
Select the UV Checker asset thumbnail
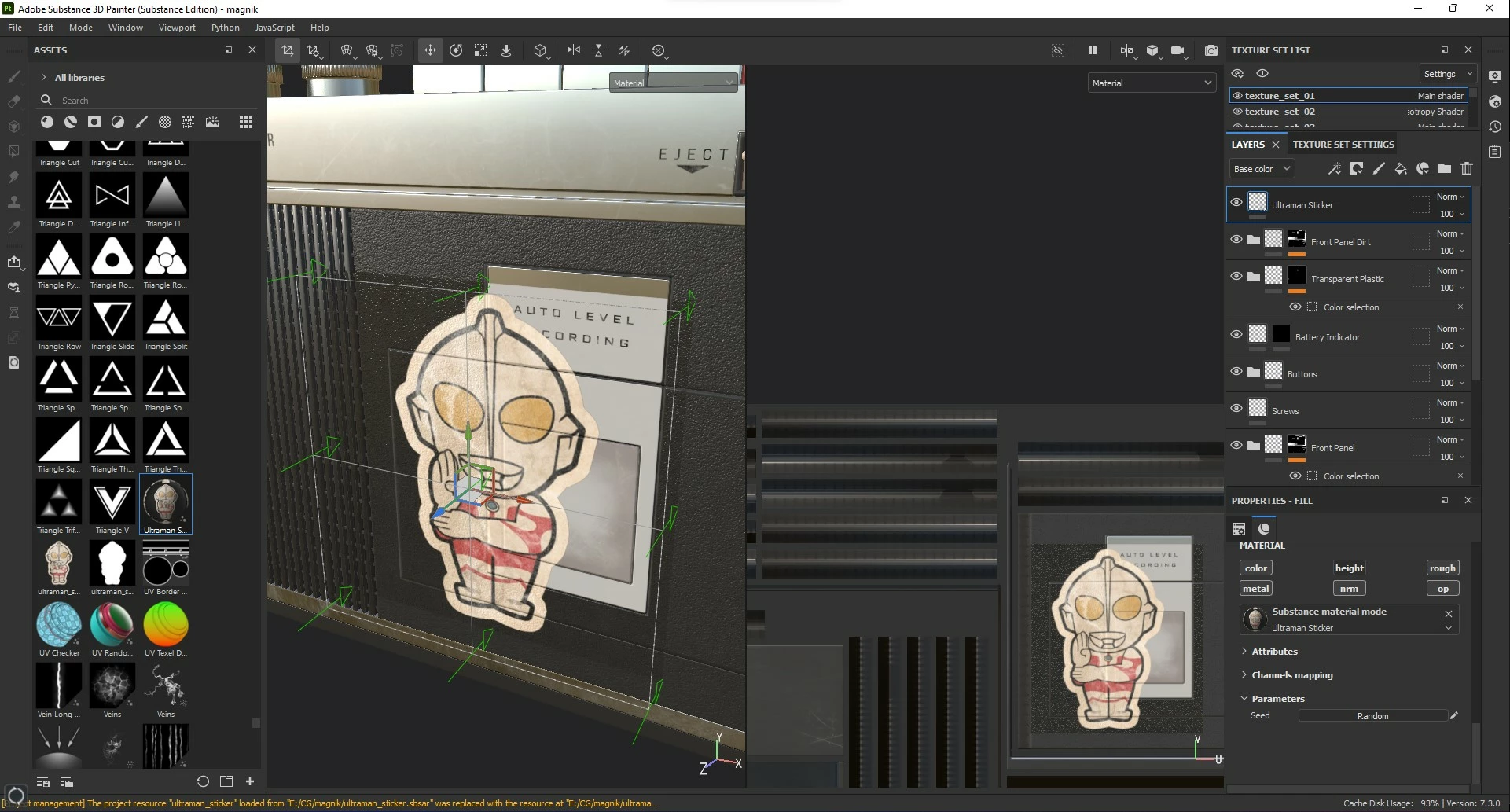[x=59, y=625]
